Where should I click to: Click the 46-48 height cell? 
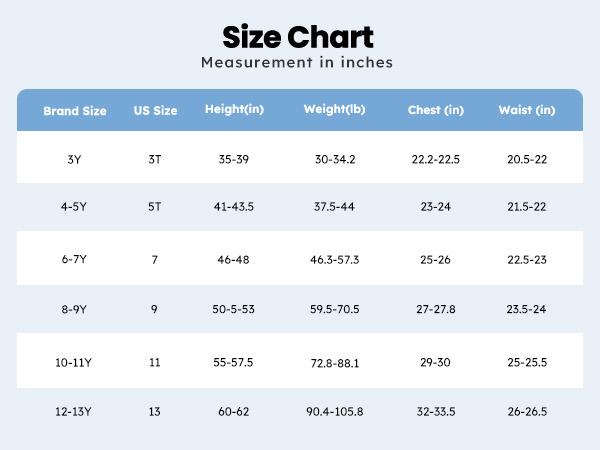[x=236, y=259]
